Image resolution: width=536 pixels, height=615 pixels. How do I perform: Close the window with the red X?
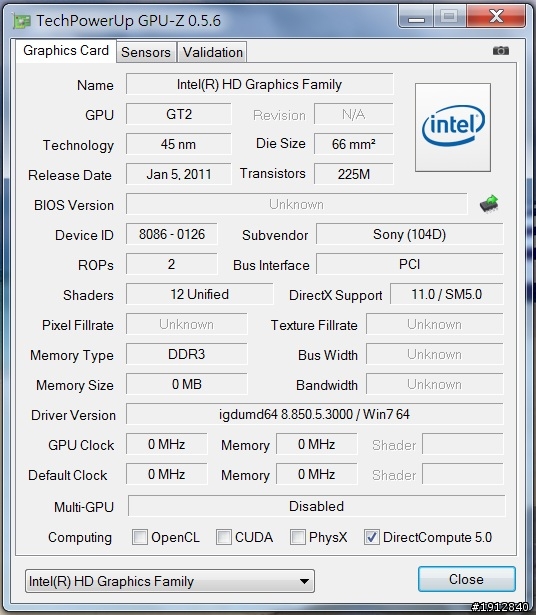click(496, 17)
